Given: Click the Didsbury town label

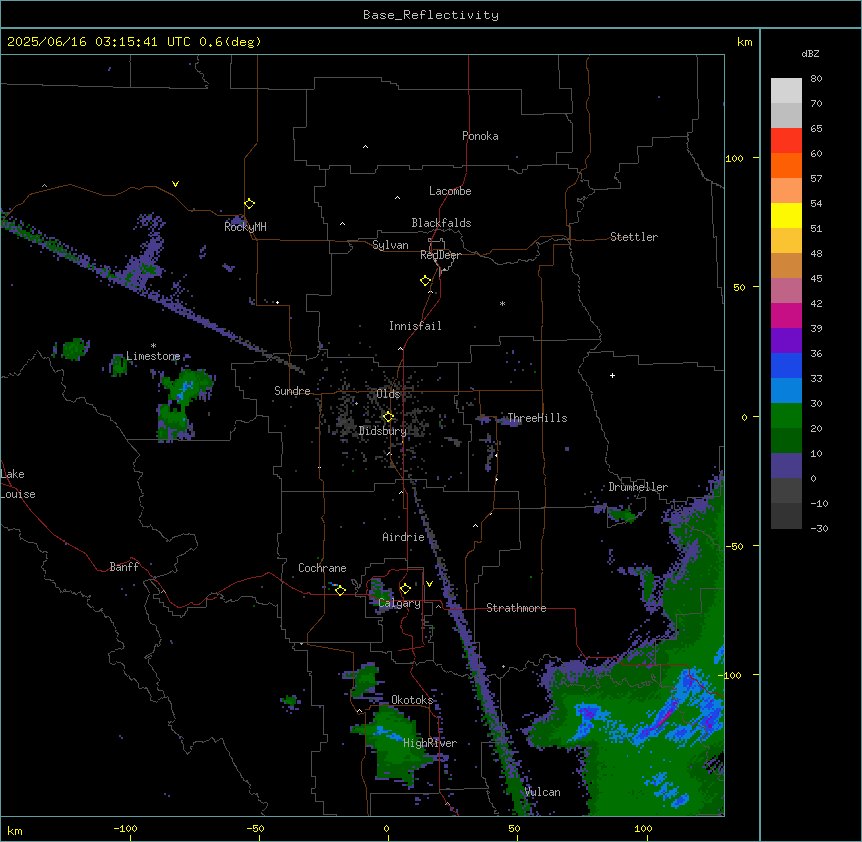Looking at the screenshot, I should pos(382,431).
